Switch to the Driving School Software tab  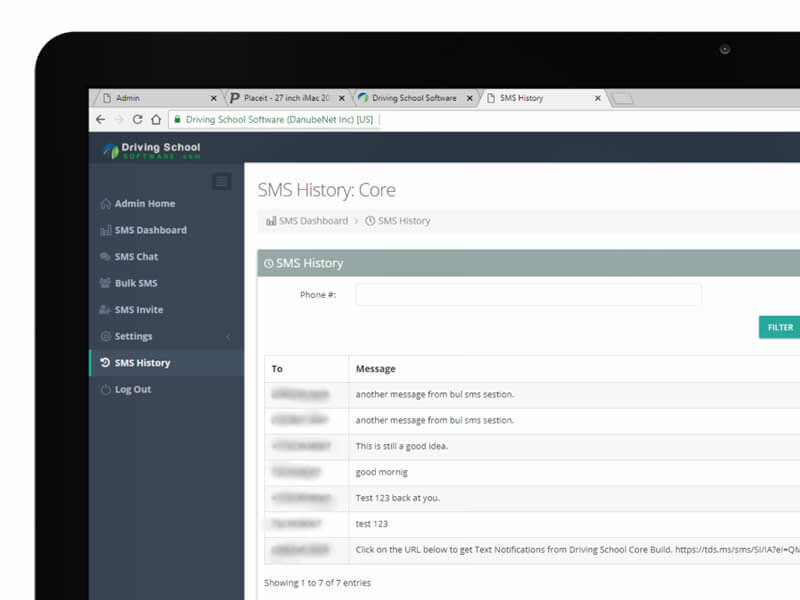click(x=410, y=98)
